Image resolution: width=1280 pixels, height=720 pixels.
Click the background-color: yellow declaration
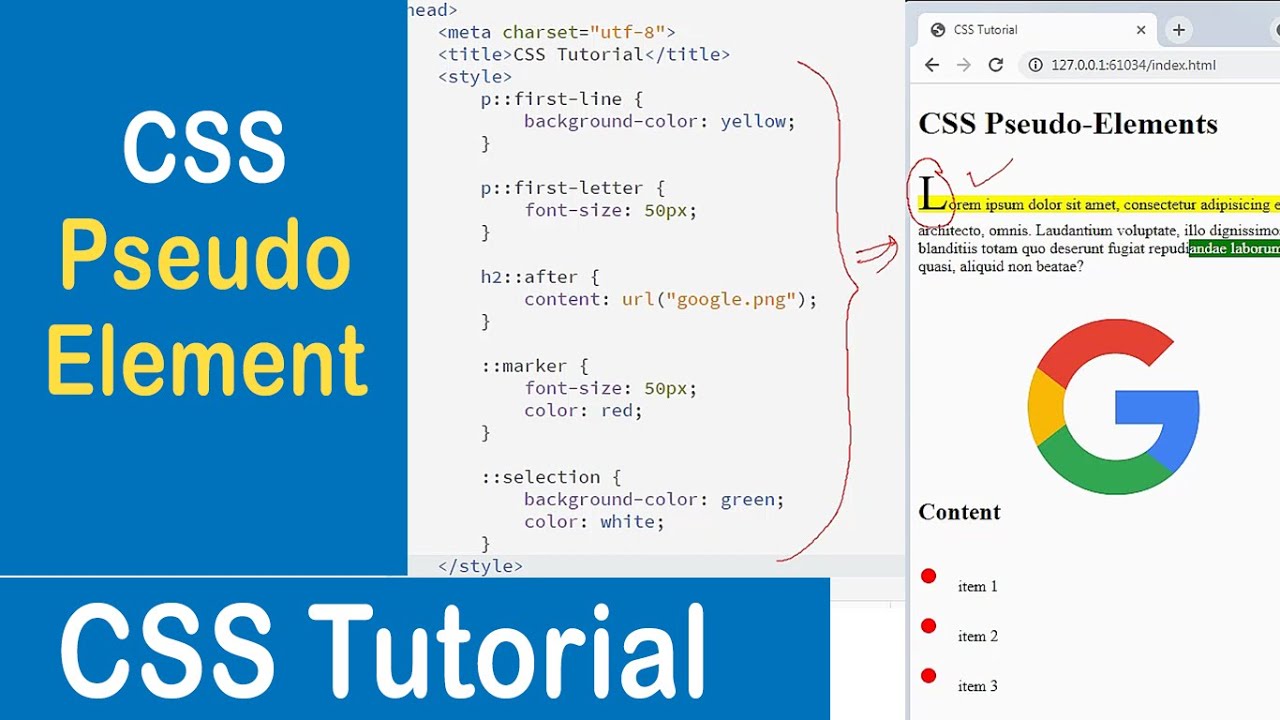click(659, 121)
